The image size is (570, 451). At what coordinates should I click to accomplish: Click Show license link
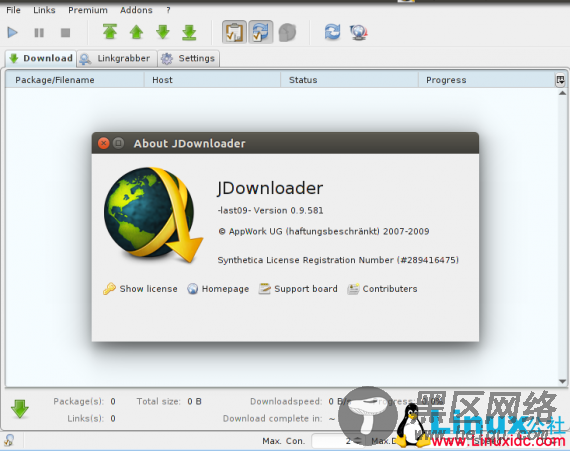coord(148,289)
